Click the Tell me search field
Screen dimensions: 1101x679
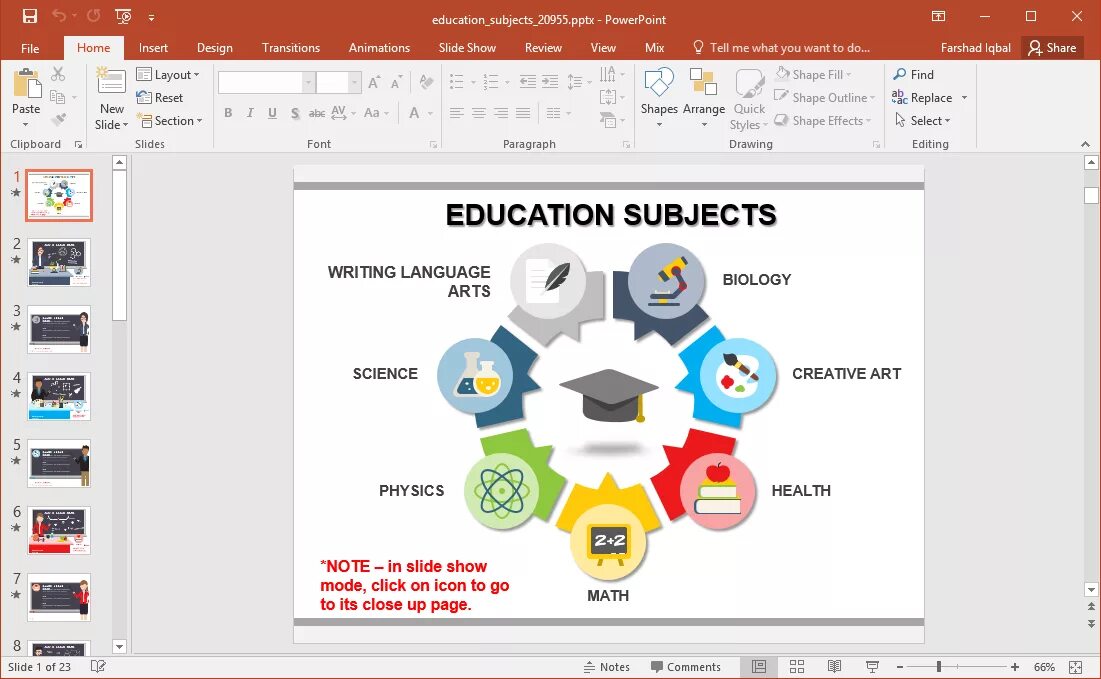(x=781, y=48)
